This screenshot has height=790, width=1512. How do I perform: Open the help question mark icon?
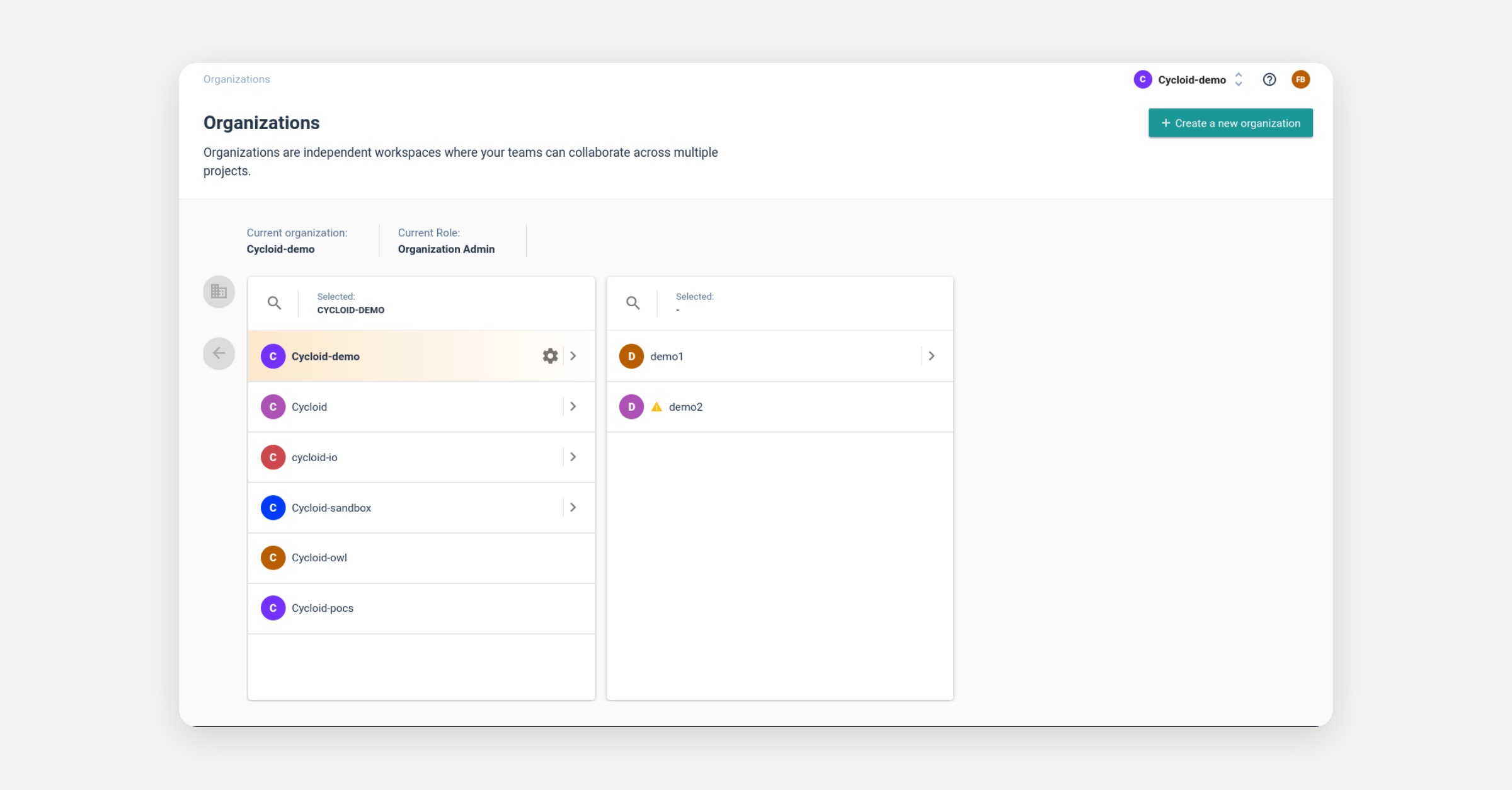tap(1269, 79)
